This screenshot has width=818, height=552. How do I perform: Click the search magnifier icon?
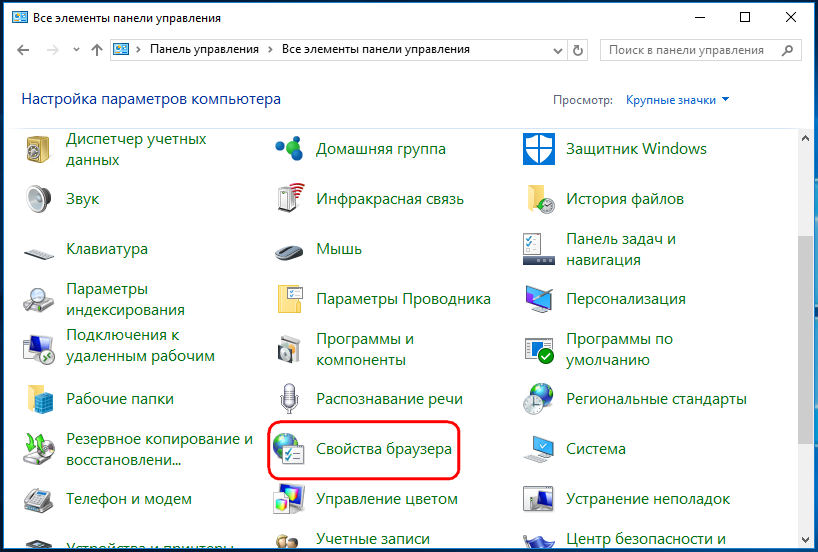[788, 50]
